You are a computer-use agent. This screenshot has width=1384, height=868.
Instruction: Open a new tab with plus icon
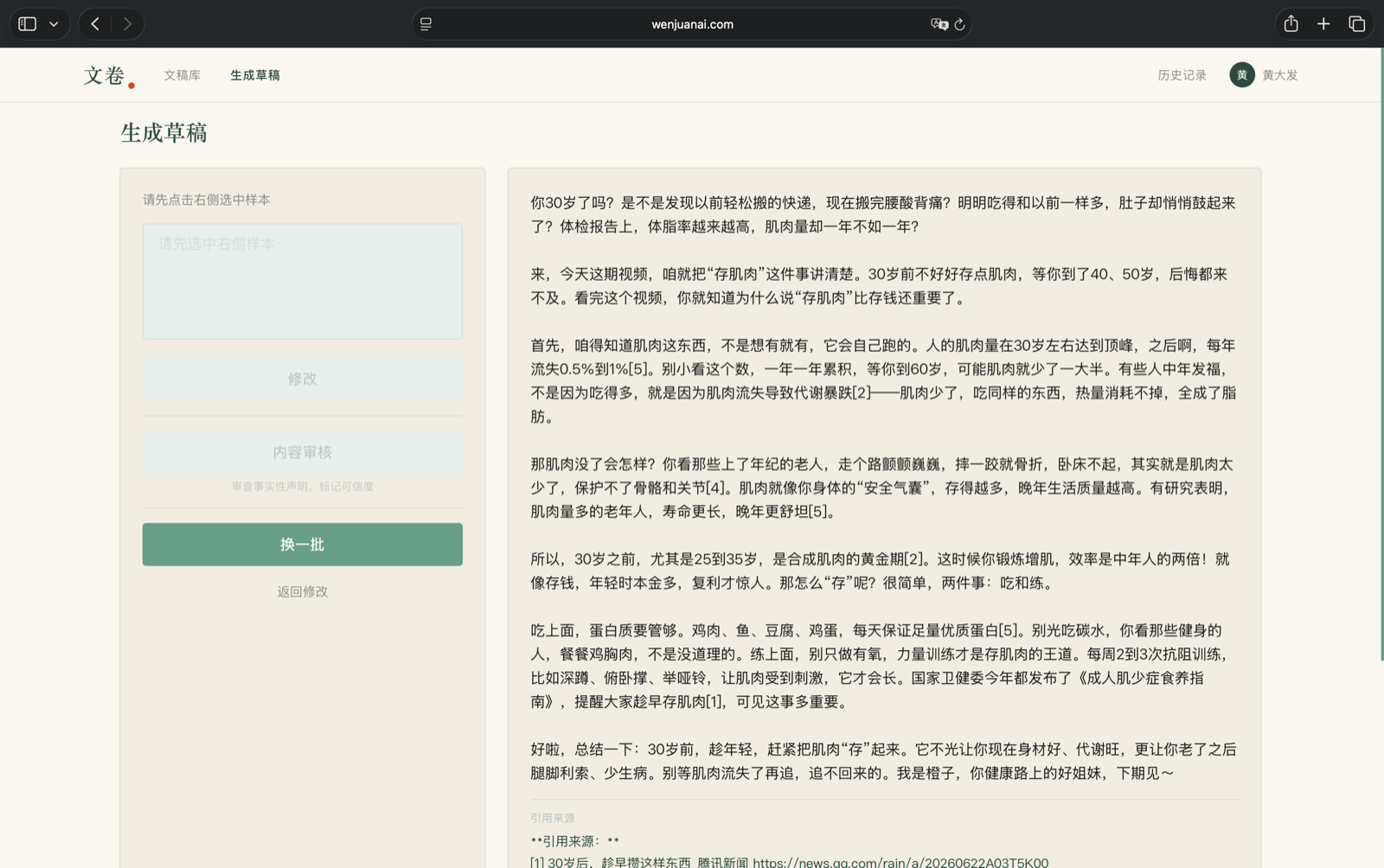[1323, 24]
